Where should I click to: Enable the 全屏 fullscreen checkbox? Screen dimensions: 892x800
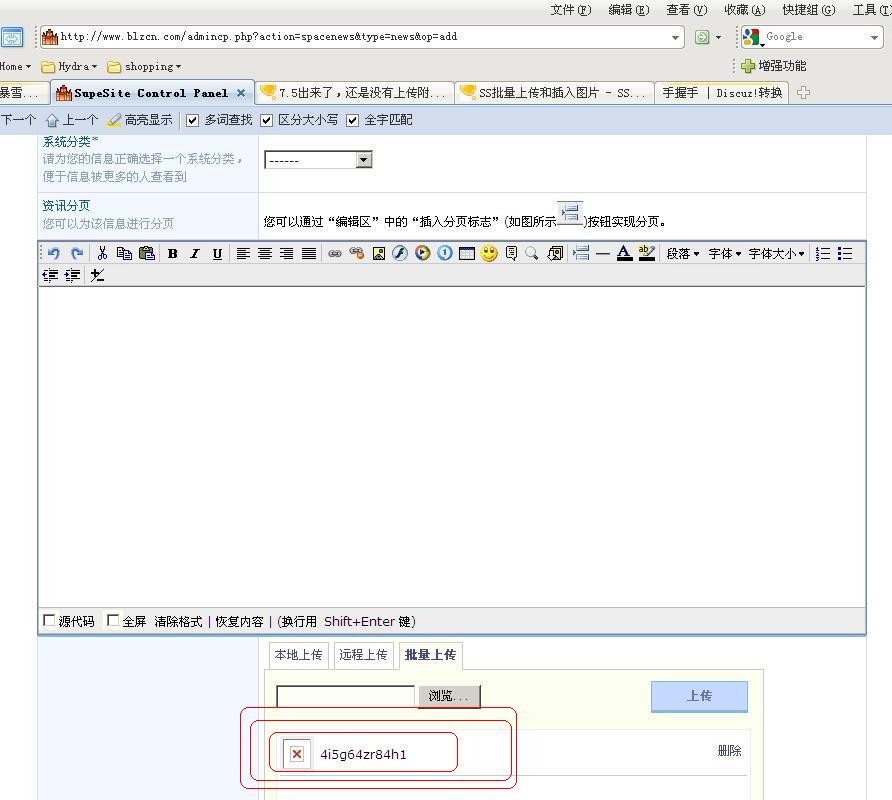113,620
